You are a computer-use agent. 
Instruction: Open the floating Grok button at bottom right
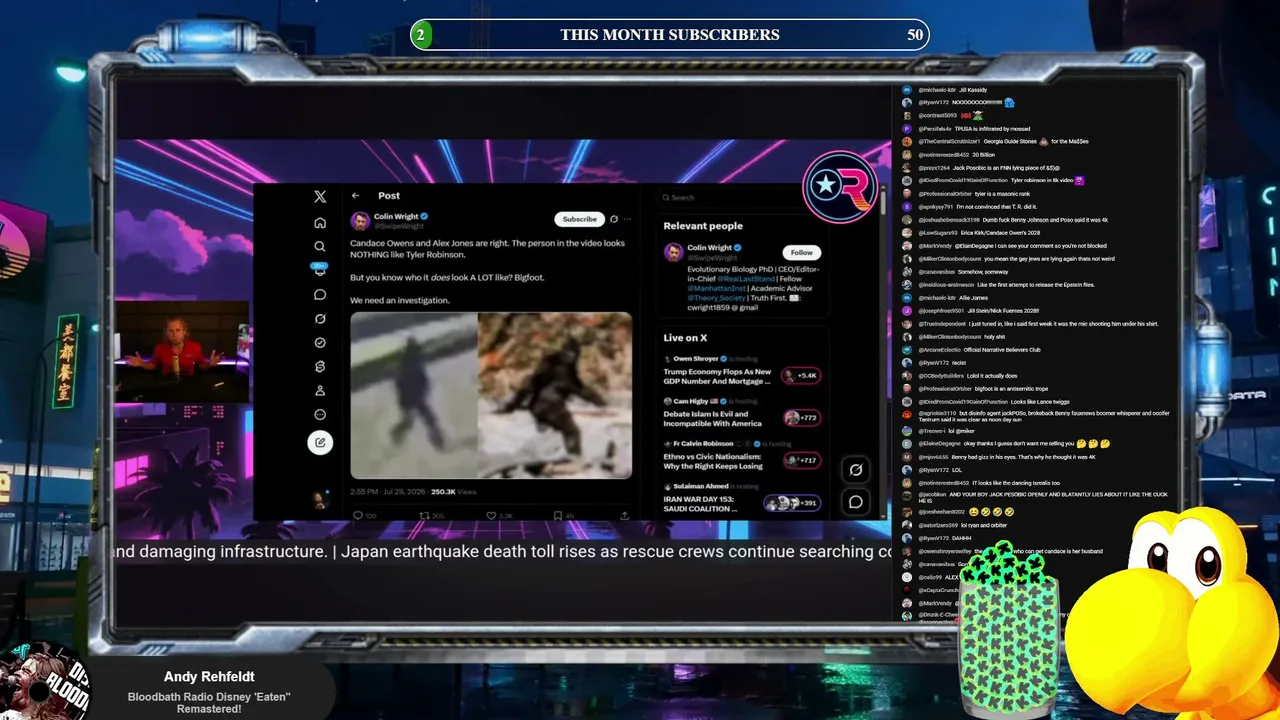click(856, 470)
